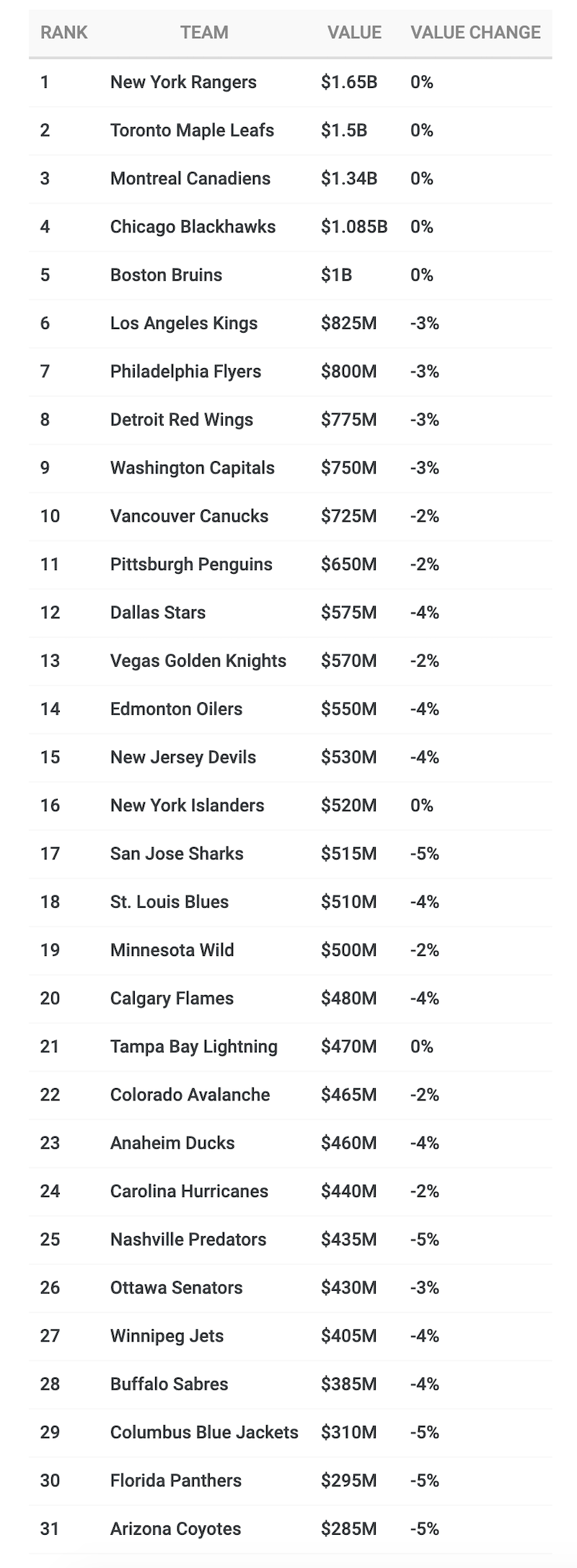Click New York Islanders $520M value
577x1568 pixels.
tap(348, 805)
